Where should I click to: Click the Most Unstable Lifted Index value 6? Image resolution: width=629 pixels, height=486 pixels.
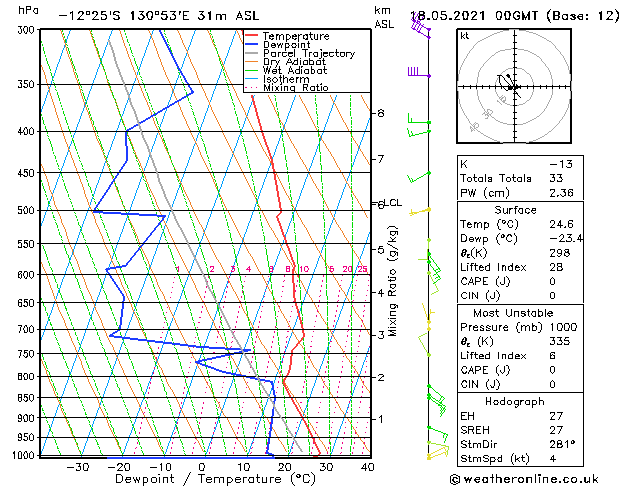pos(553,356)
